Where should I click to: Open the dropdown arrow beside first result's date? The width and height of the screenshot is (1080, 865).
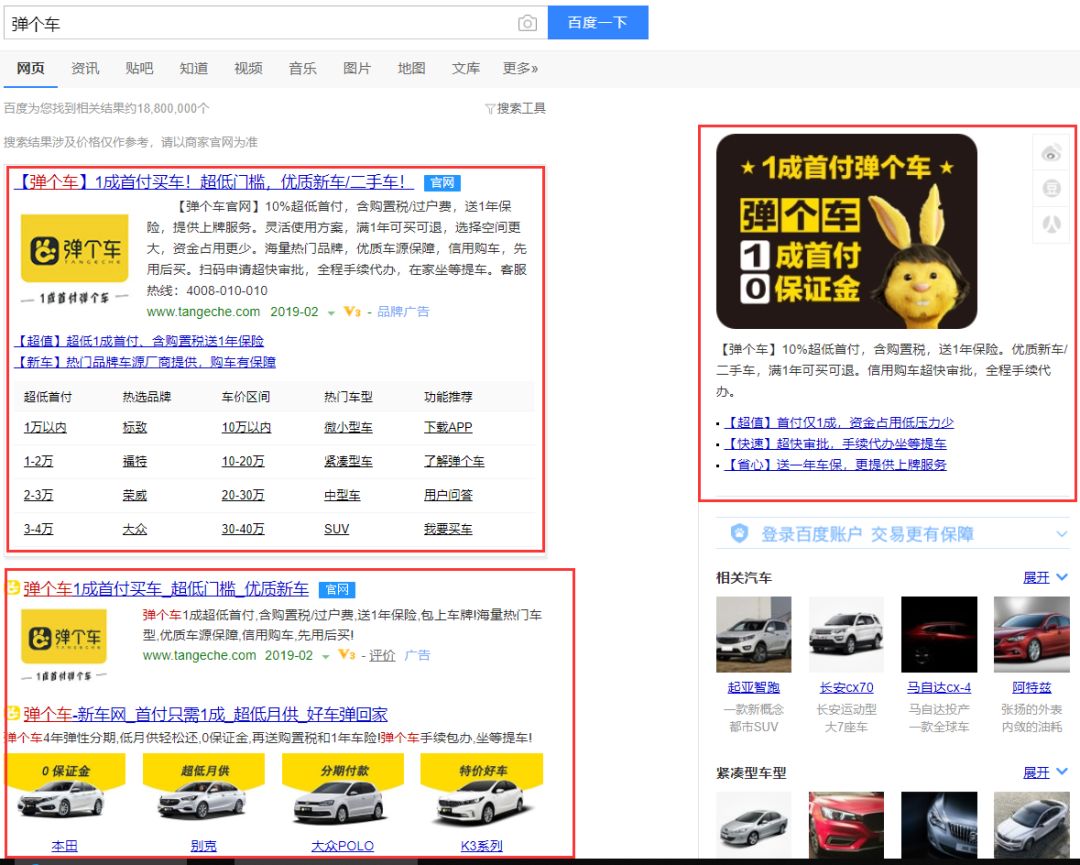click(331, 313)
